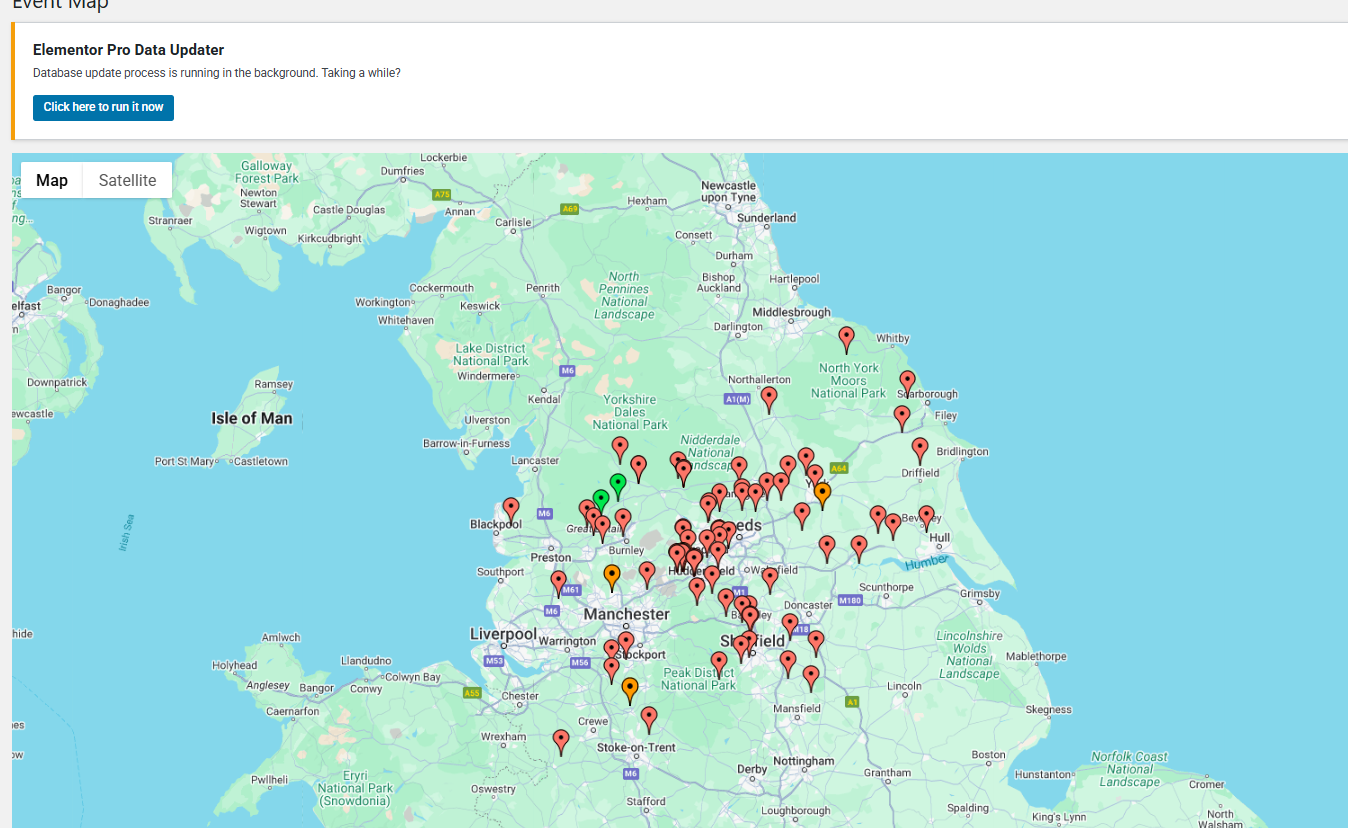Select the Darlington label
The height and width of the screenshot is (828, 1348).
pos(738,327)
